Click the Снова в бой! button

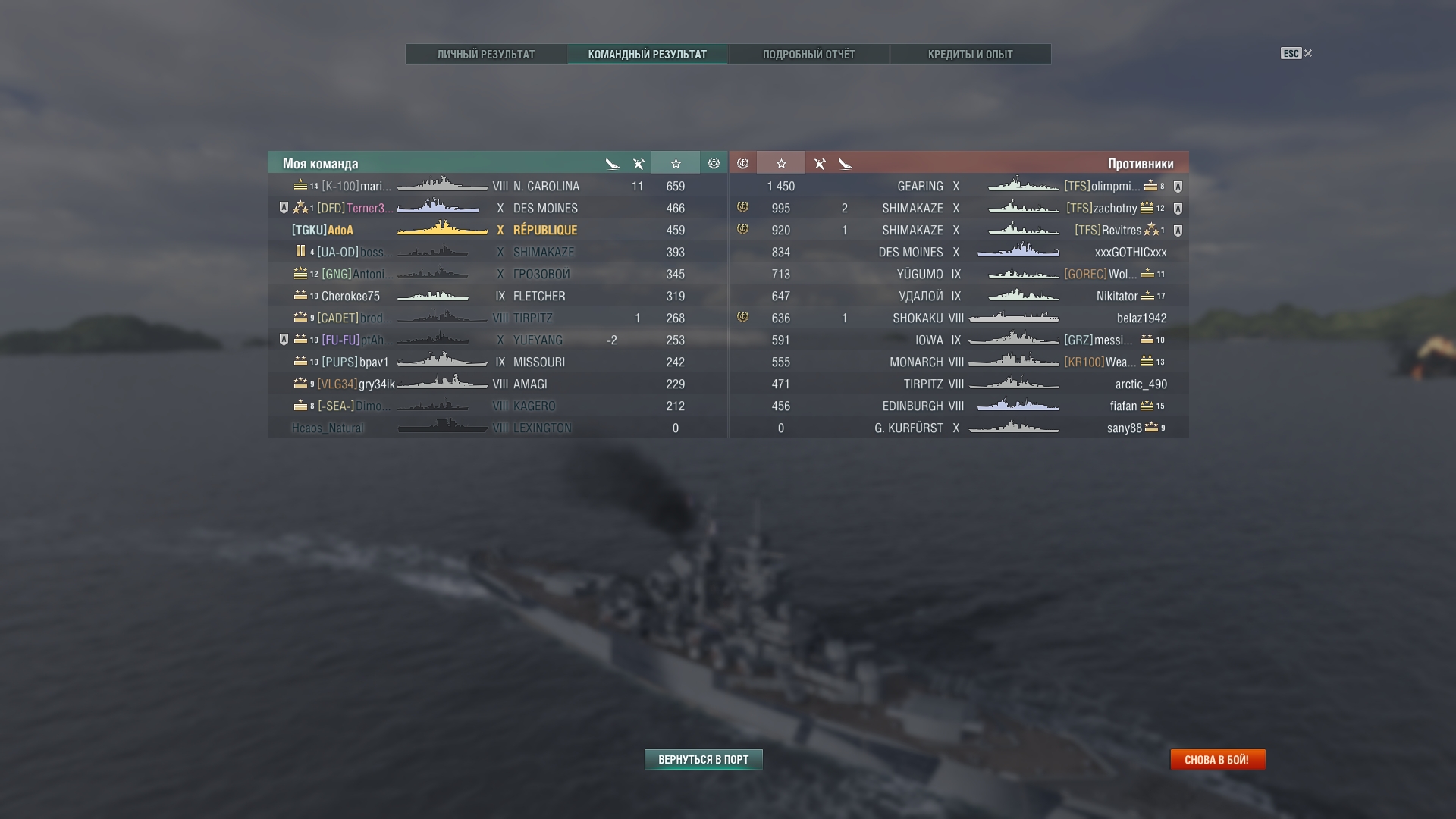click(1217, 759)
